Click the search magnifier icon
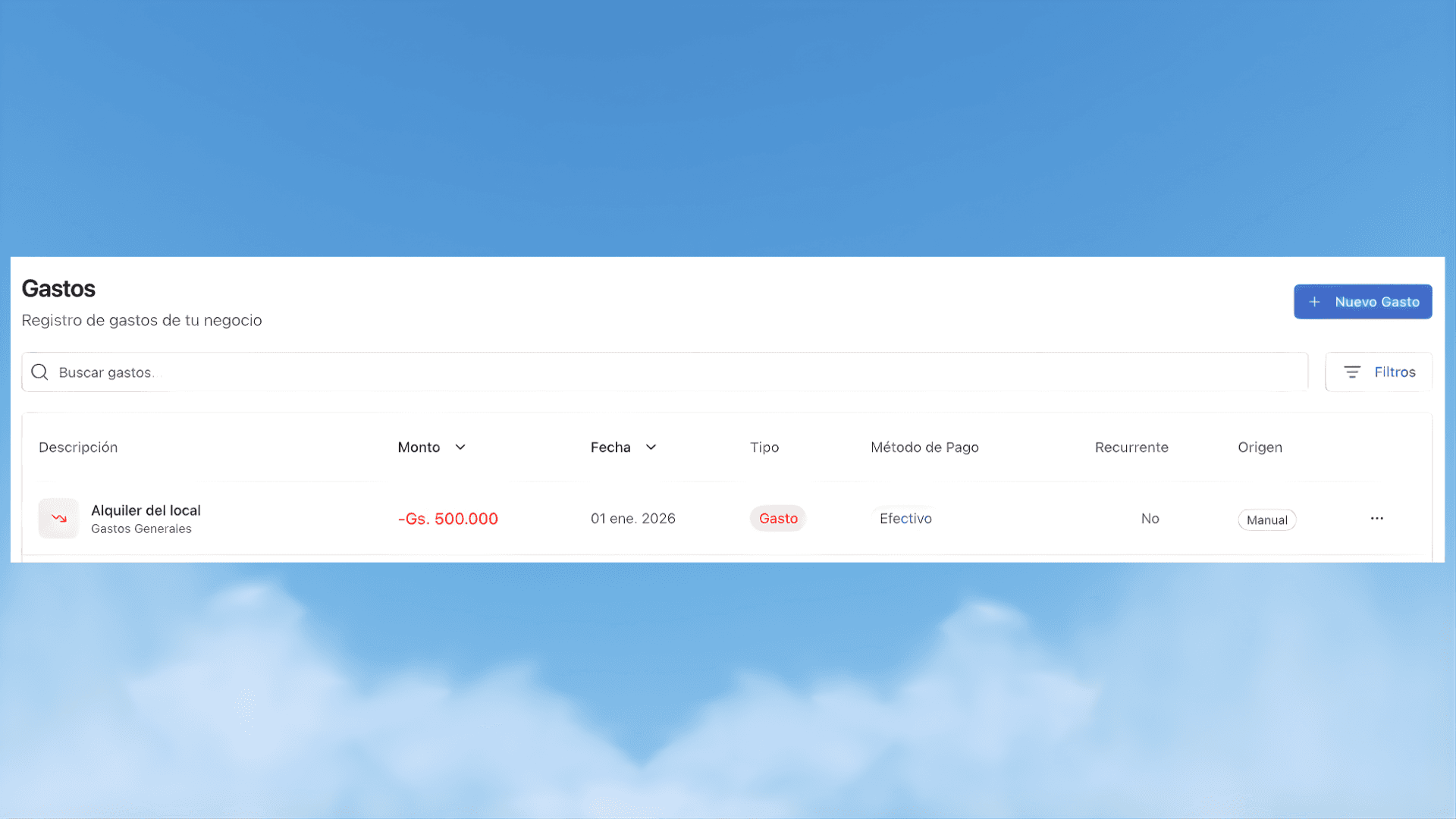This screenshot has width=1456, height=819. pos(39,372)
